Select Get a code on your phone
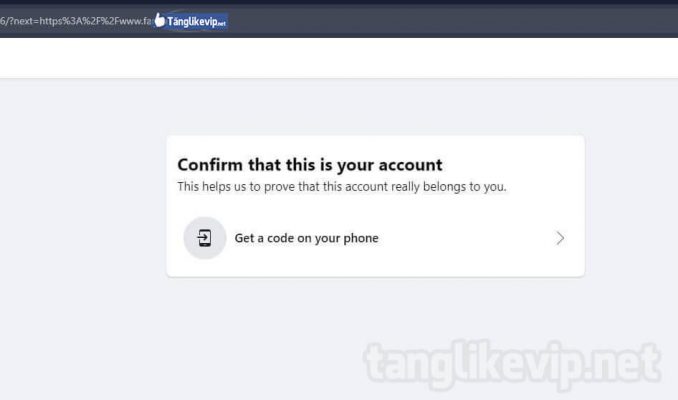 (375, 238)
